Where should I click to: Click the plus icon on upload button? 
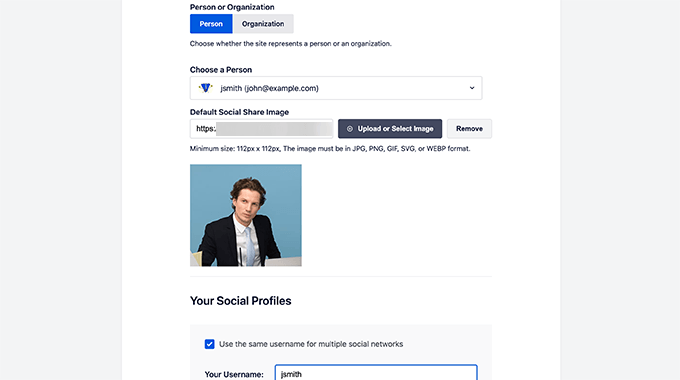click(350, 129)
